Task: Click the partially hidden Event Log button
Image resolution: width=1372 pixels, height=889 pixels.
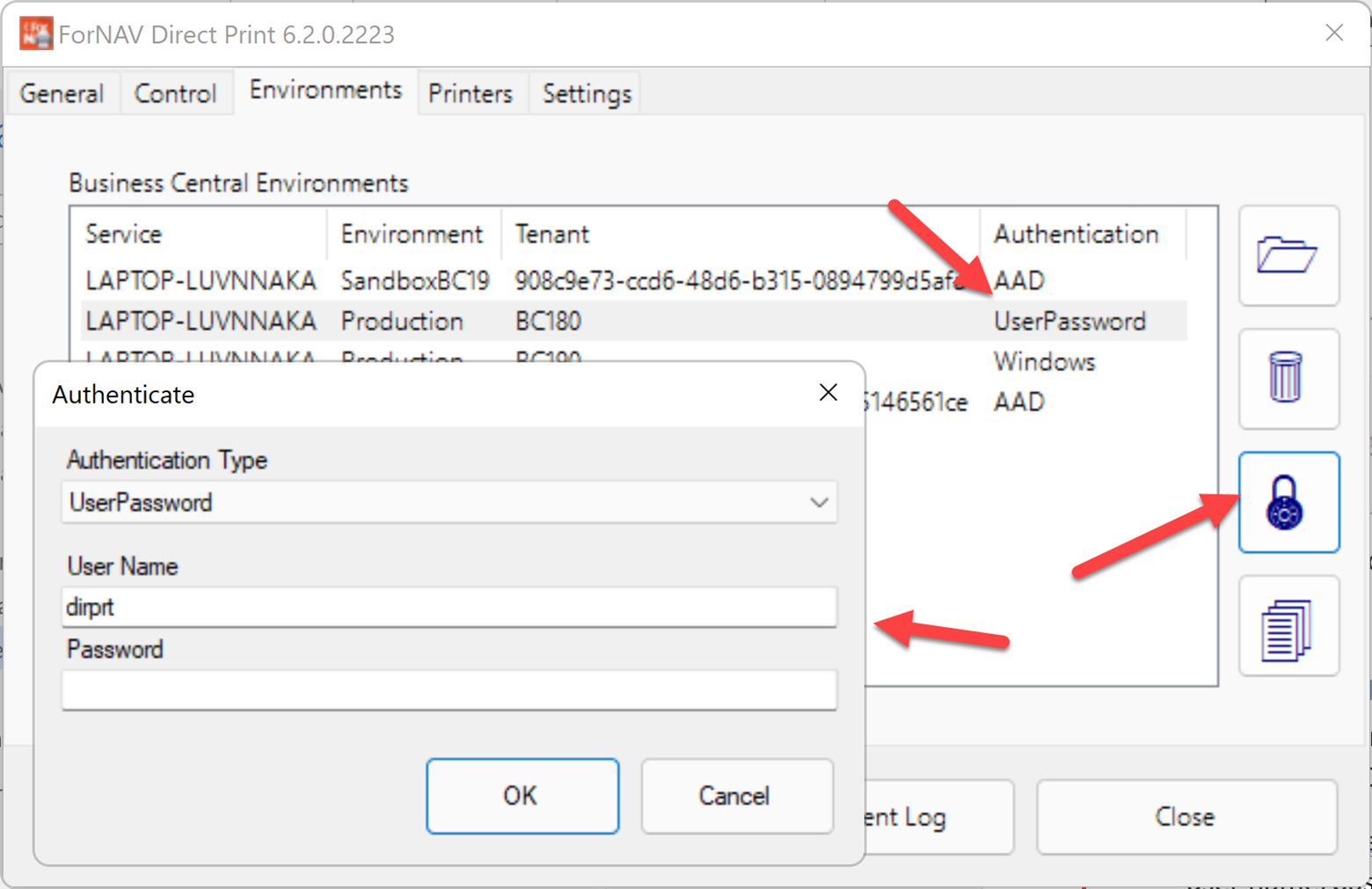Action: (938, 817)
